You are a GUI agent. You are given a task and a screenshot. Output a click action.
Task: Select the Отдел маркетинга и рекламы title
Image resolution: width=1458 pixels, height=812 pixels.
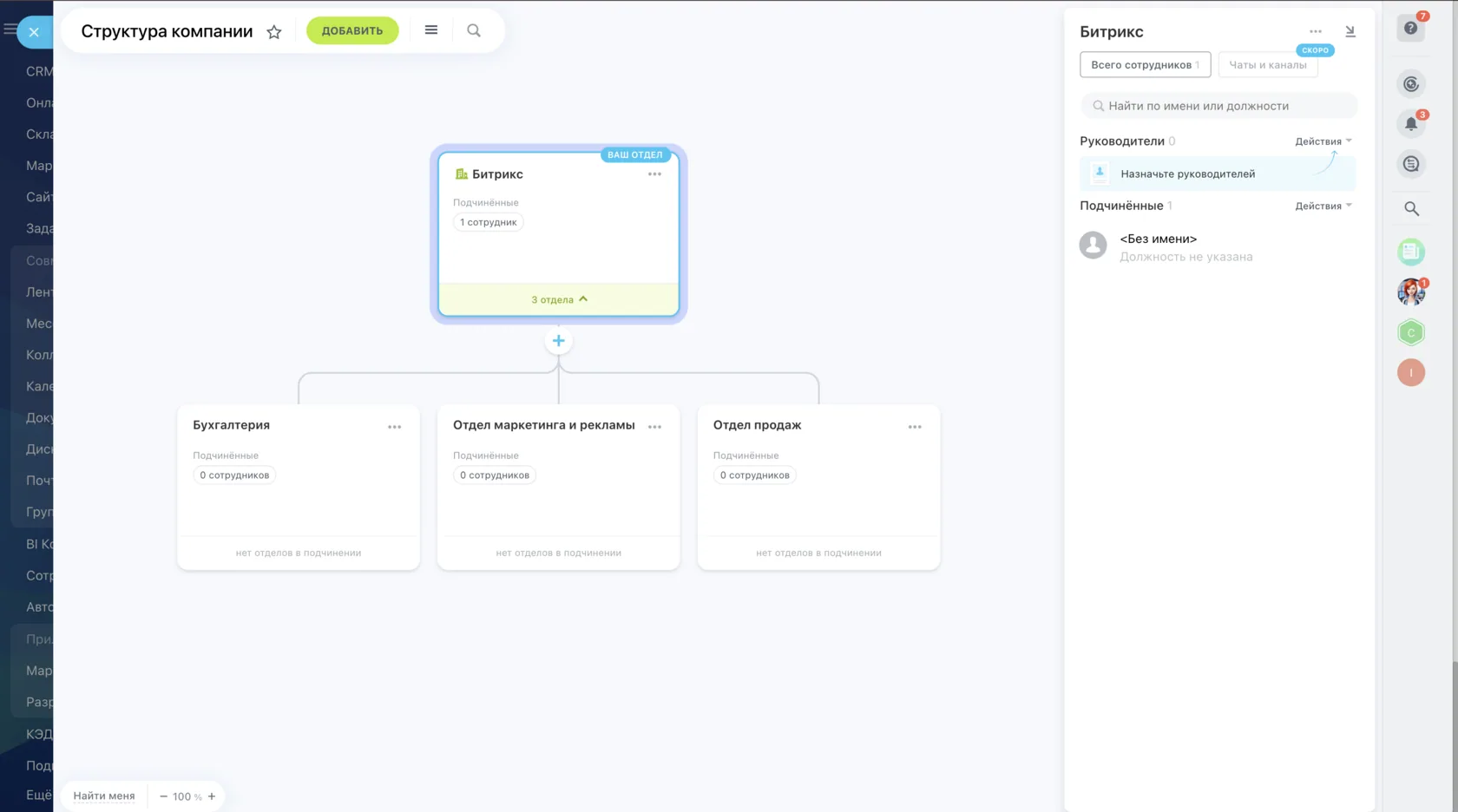(x=543, y=425)
